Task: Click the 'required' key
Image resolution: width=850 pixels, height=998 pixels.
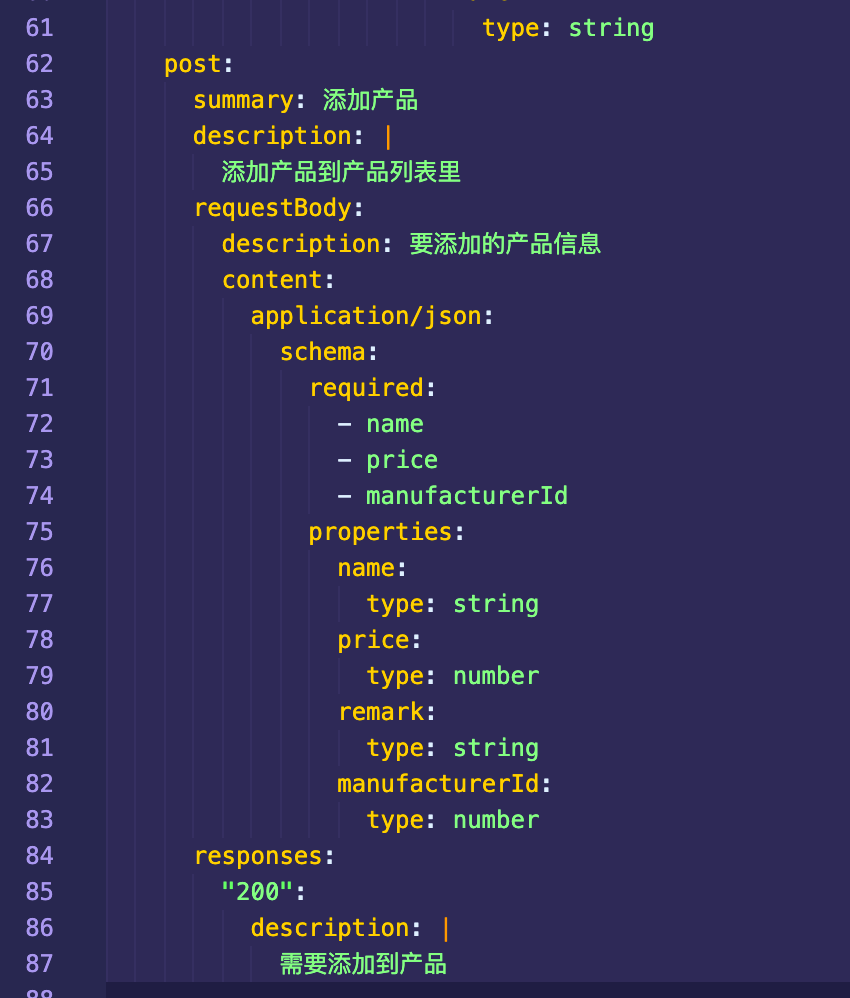Action: 366,388
